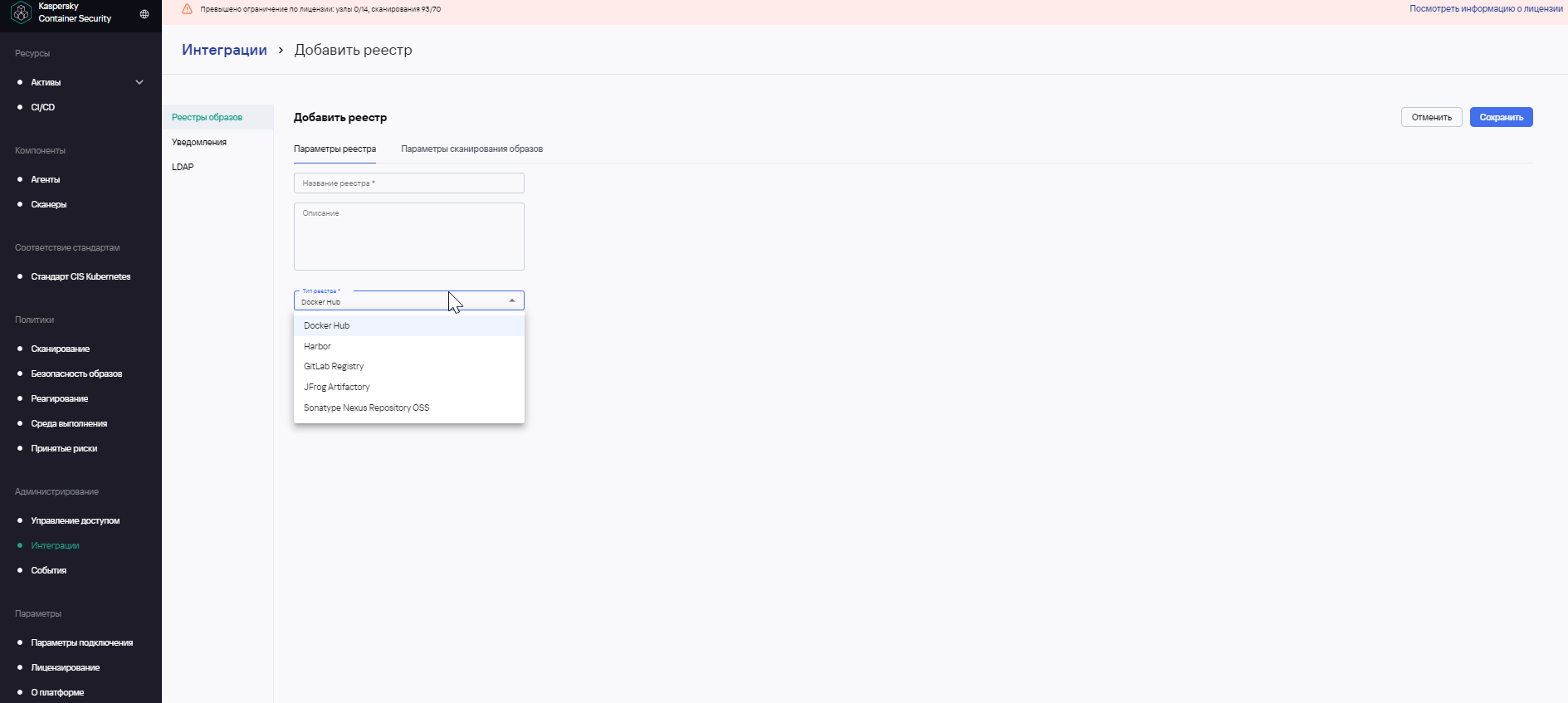Collapse the Тип реестра dropdown arrow
This screenshot has width=1568, height=703.
tap(512, 300)
